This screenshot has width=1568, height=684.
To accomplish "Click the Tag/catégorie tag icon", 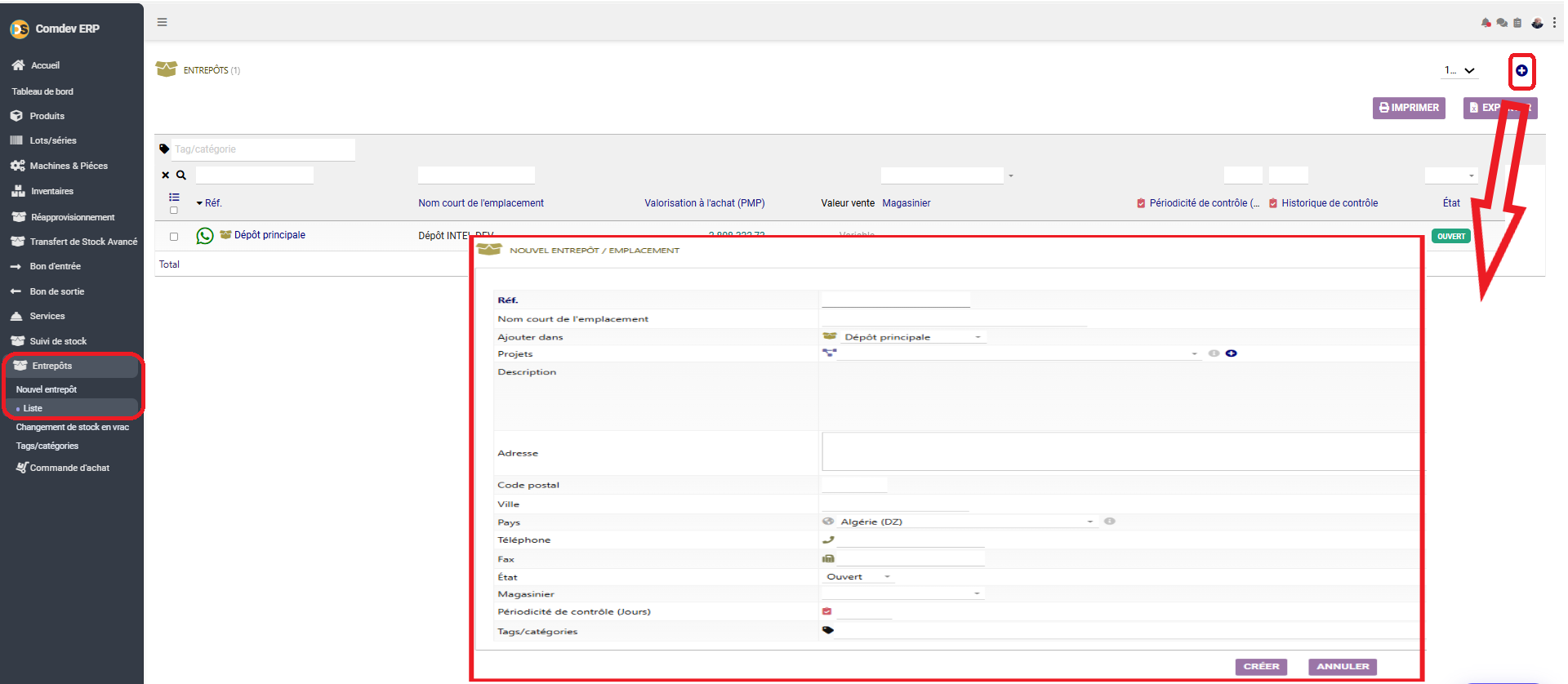I will pyautogui.click(x=164, y=149).
